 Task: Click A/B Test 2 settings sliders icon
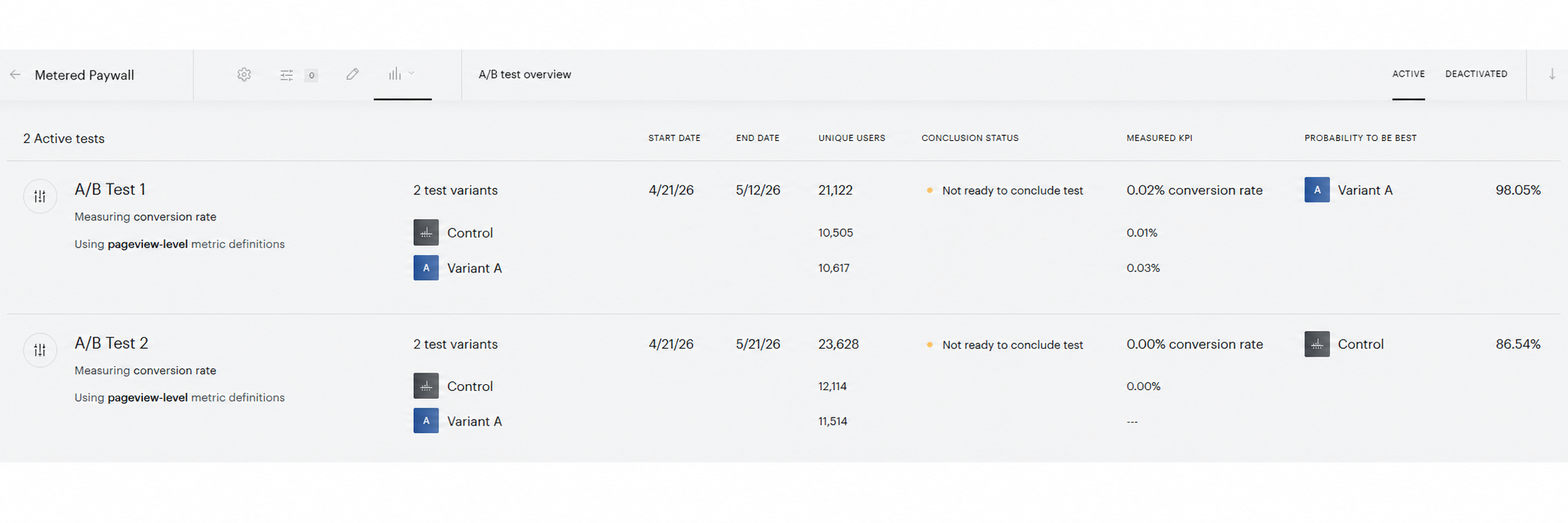click(x=40, y=350)
